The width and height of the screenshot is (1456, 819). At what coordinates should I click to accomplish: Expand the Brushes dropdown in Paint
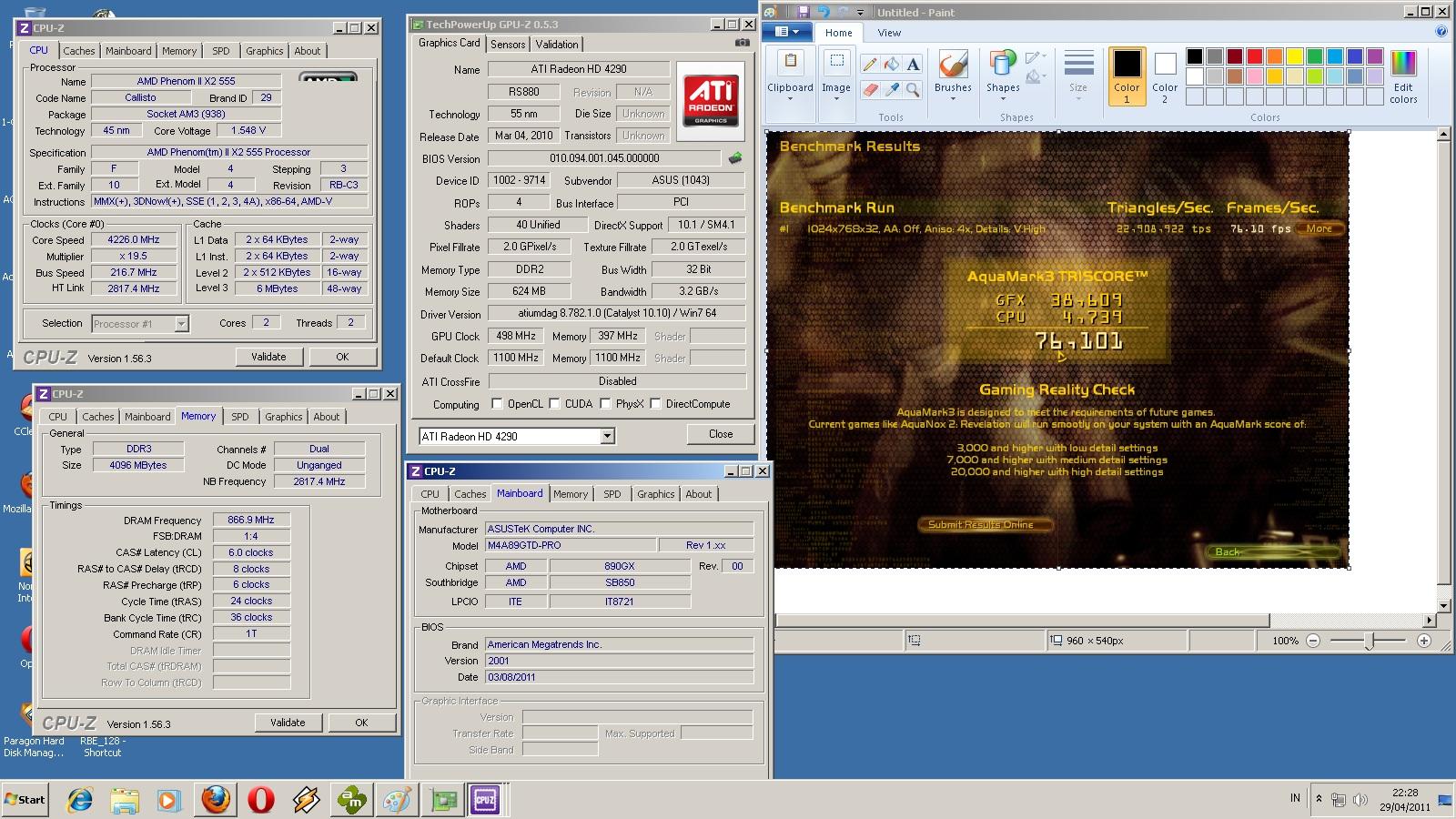tap(953, 75)
